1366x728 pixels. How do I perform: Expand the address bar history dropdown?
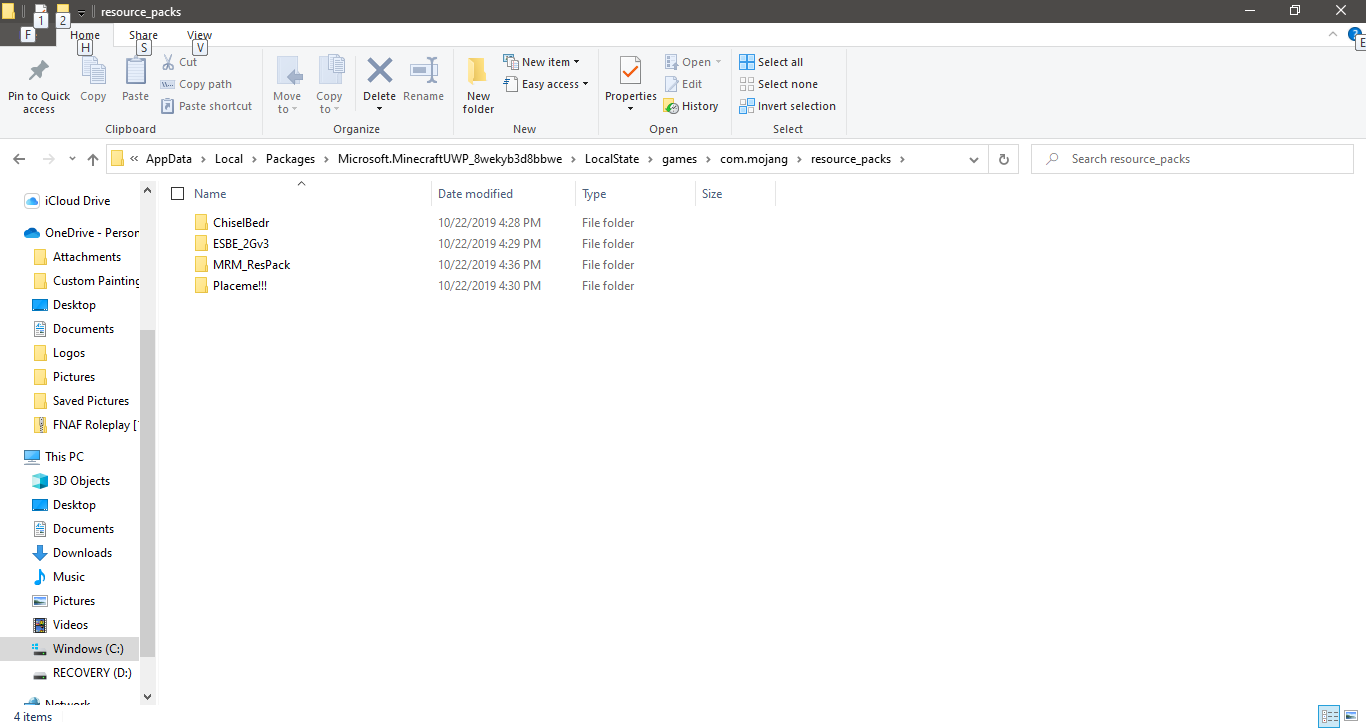pos(974,159)
